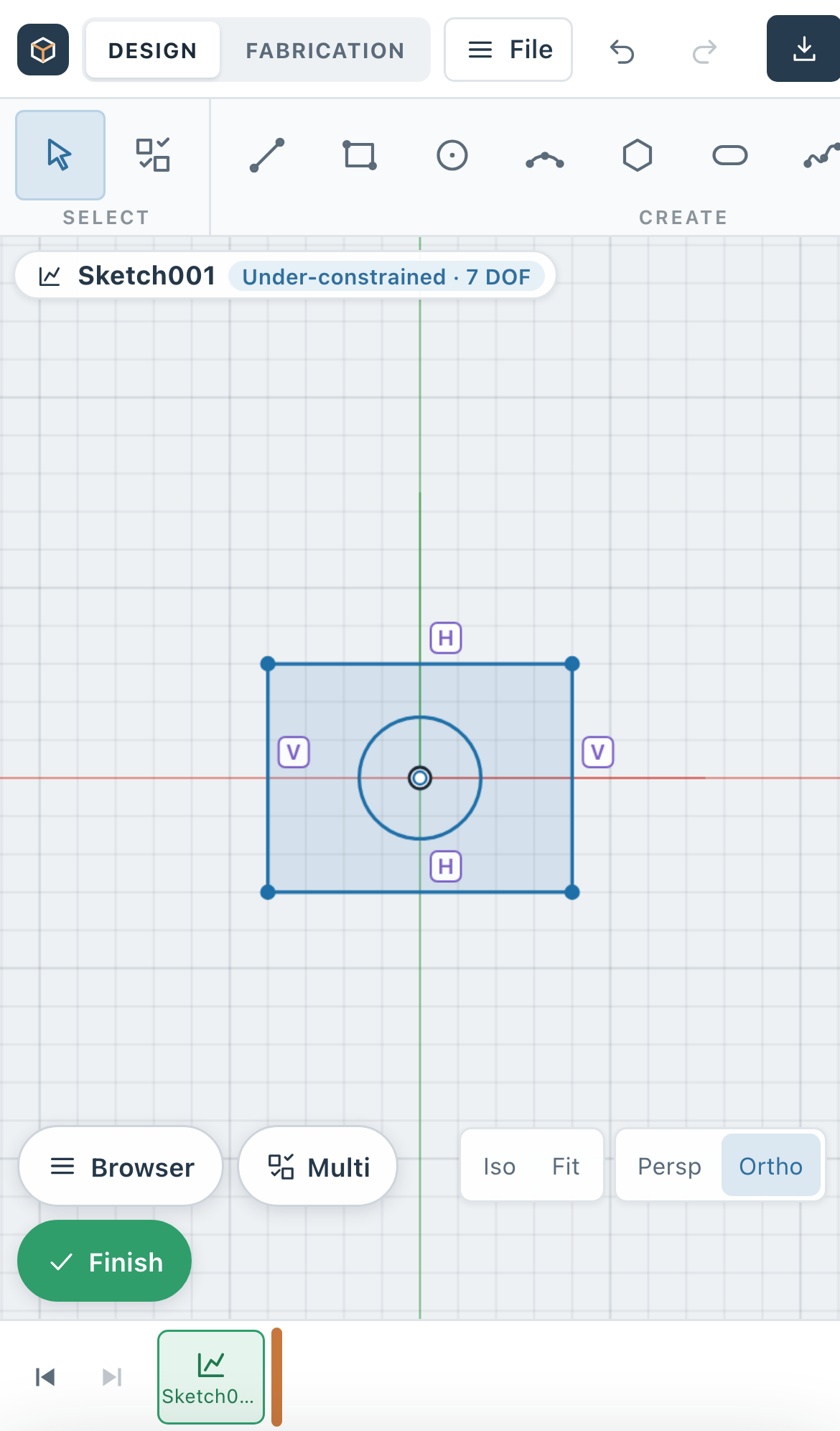Open the File menu
Viewport: 840px width, 1431px height.
point(508,50)
